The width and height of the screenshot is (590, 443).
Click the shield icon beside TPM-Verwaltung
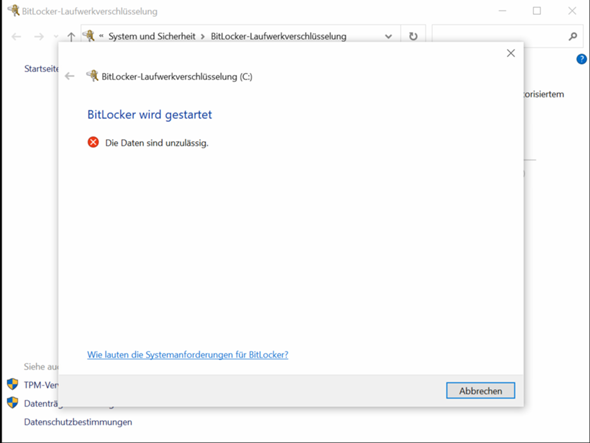12,384
